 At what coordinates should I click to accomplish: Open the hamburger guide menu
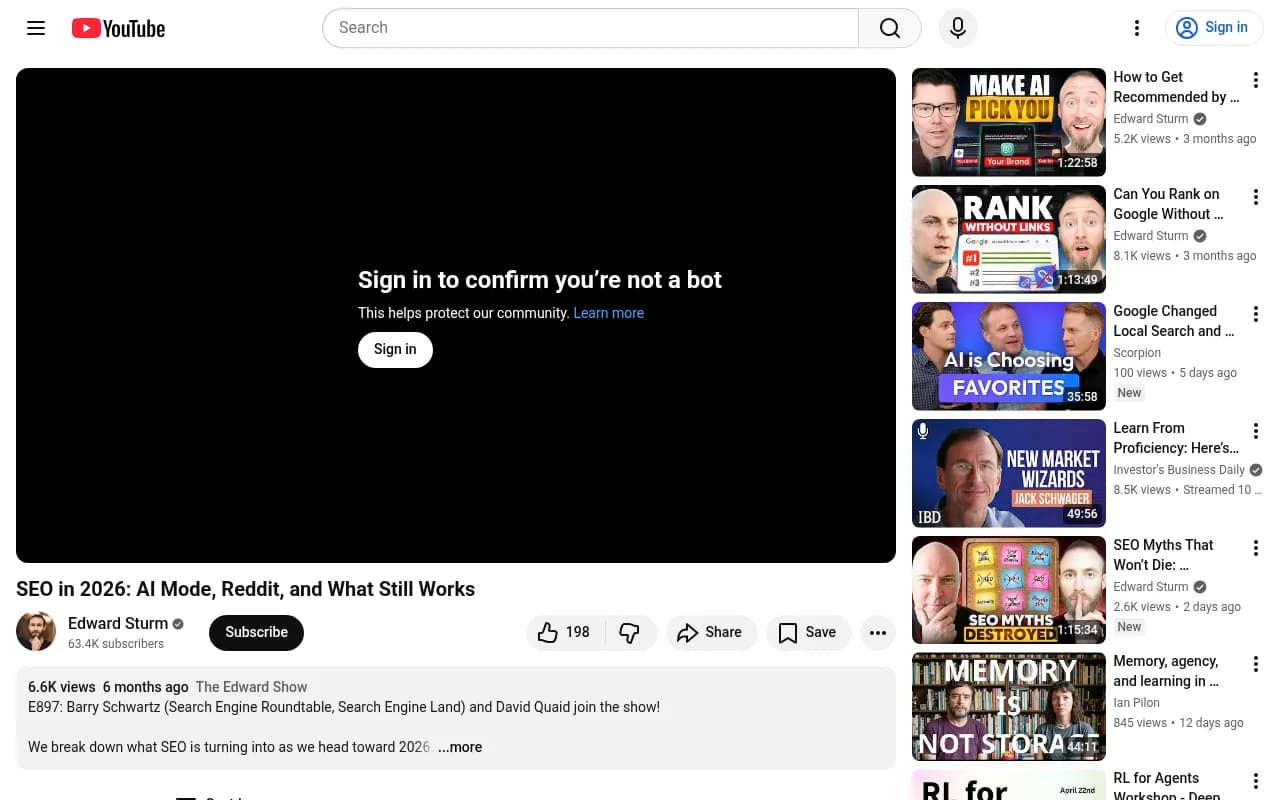pos(36,28)
